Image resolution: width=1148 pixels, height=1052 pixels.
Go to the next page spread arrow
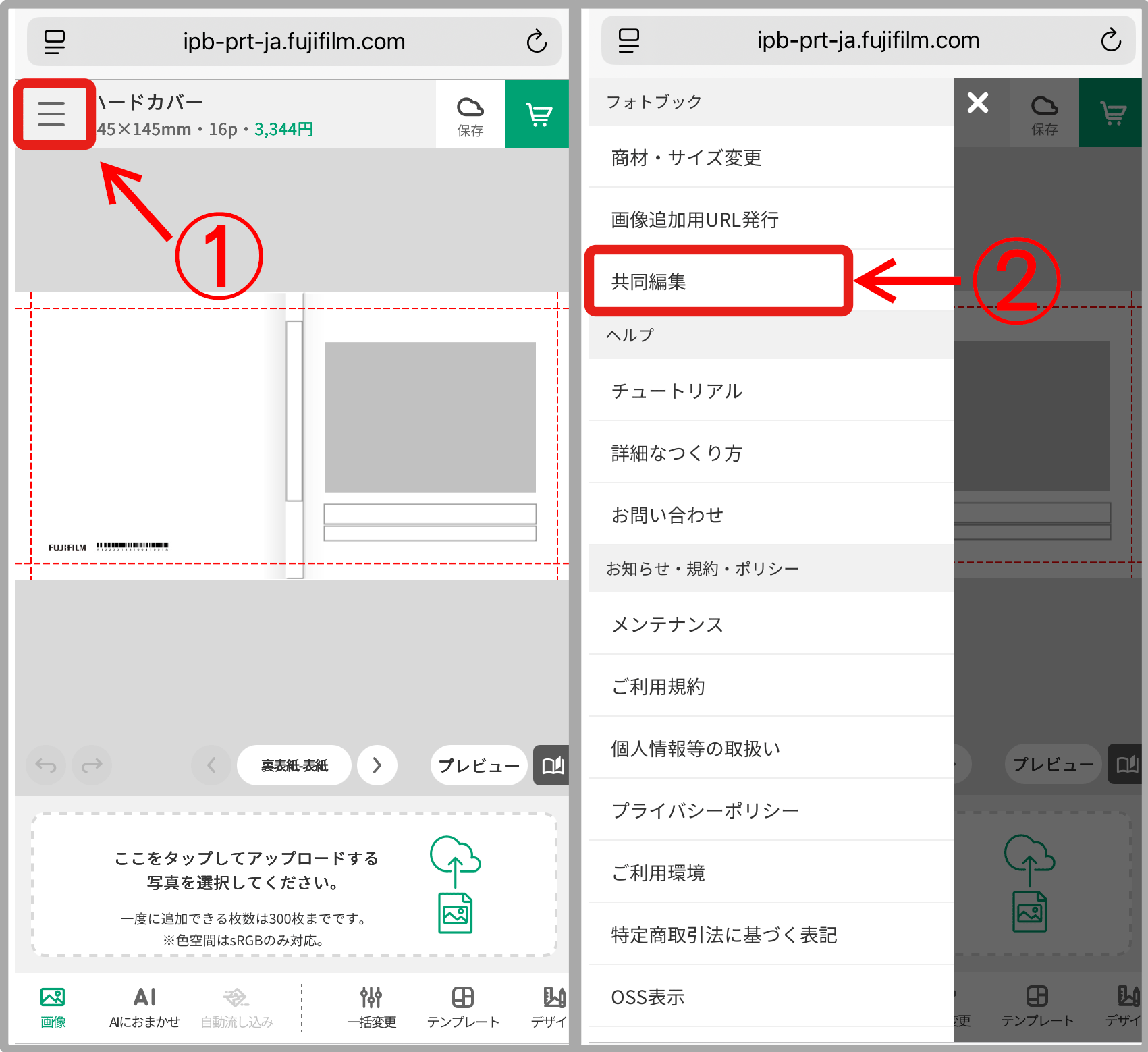pos(377,765)
